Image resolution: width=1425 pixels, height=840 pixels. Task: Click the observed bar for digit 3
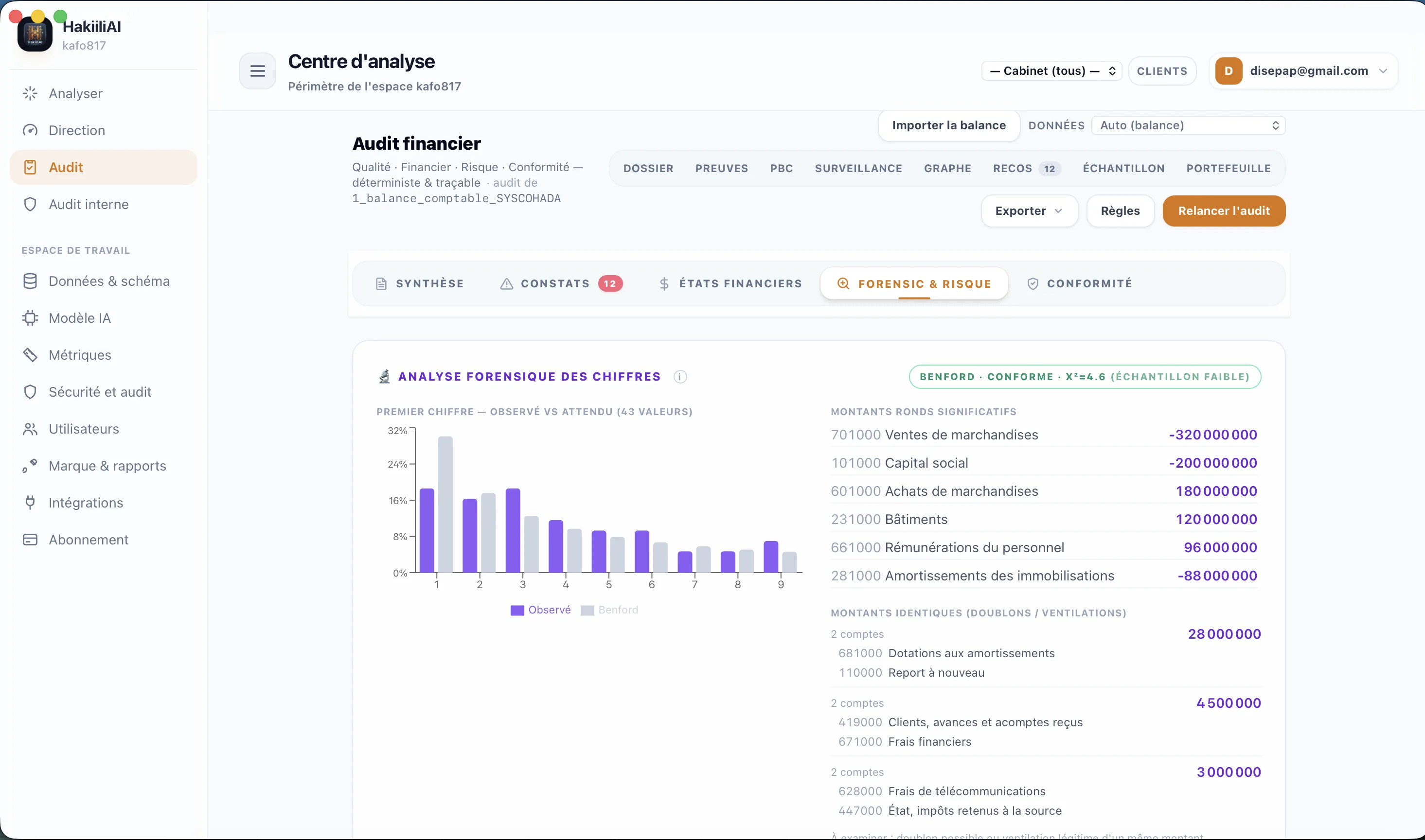coord(513,530)
